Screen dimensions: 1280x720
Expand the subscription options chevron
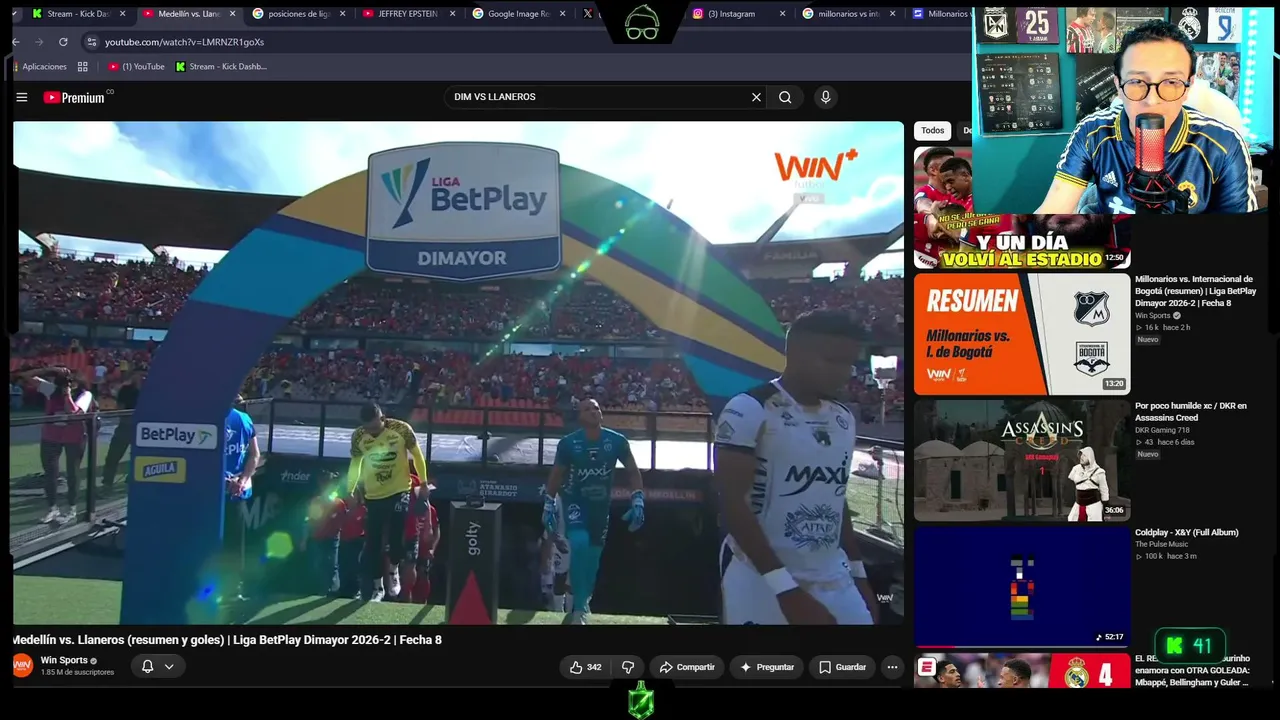169,666
